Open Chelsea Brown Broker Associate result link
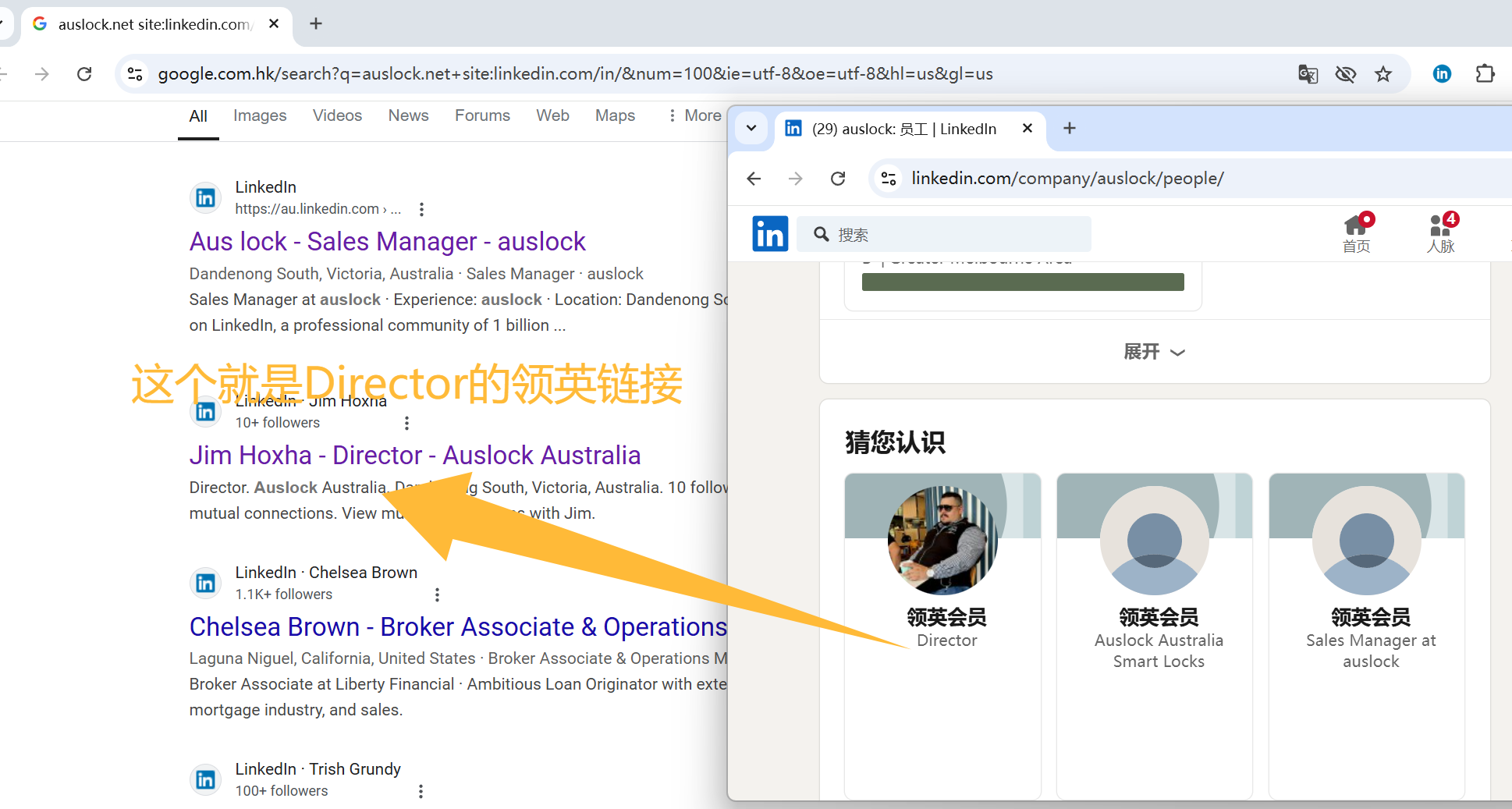 tap(458, 627)
